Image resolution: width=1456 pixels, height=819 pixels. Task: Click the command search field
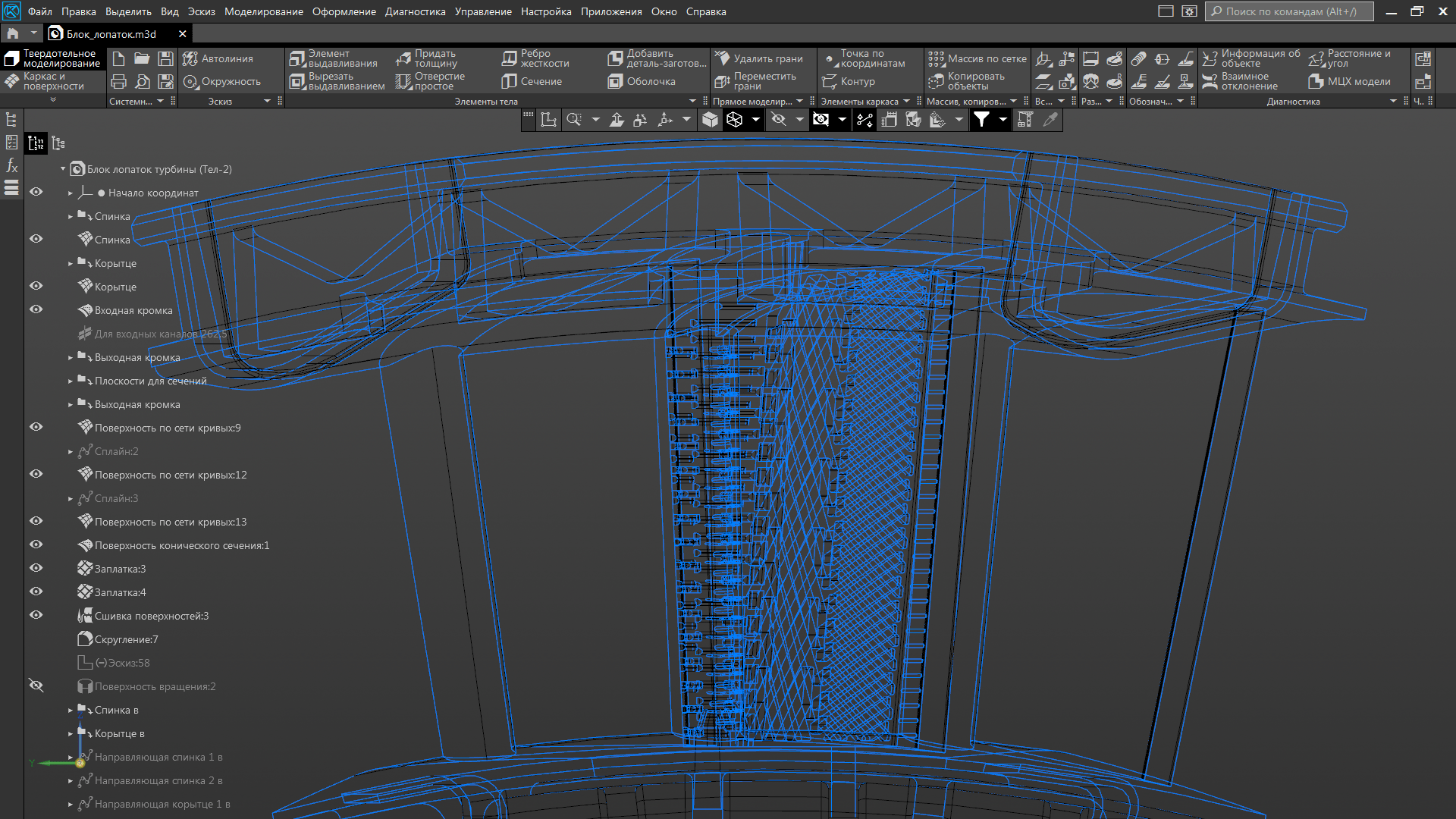1289,11
